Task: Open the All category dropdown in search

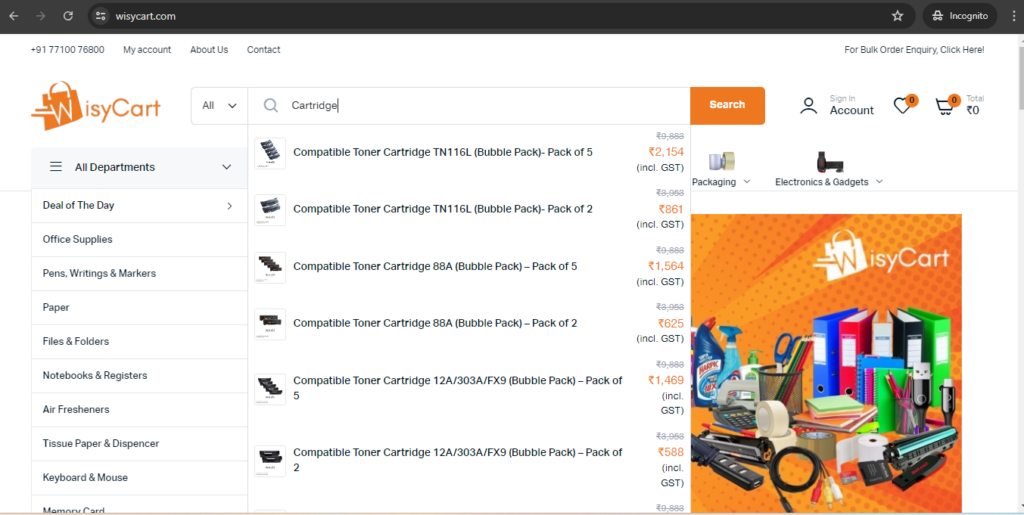Action: point(219,105)
